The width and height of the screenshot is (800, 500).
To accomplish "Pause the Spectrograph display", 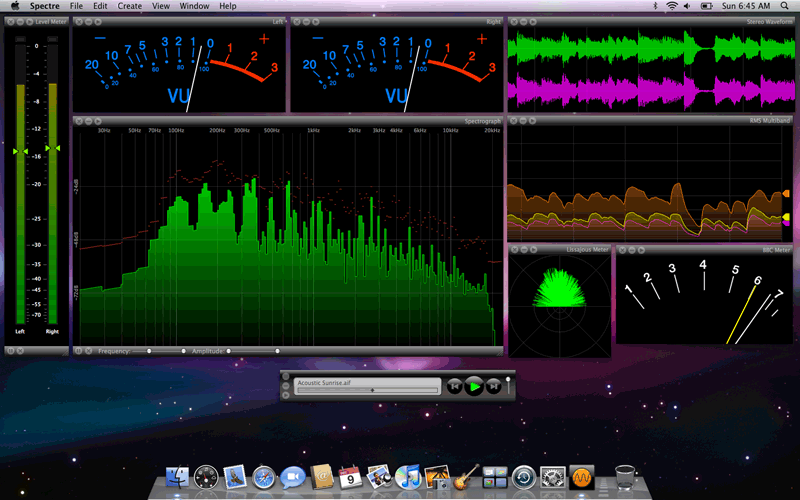I will 79,351.
